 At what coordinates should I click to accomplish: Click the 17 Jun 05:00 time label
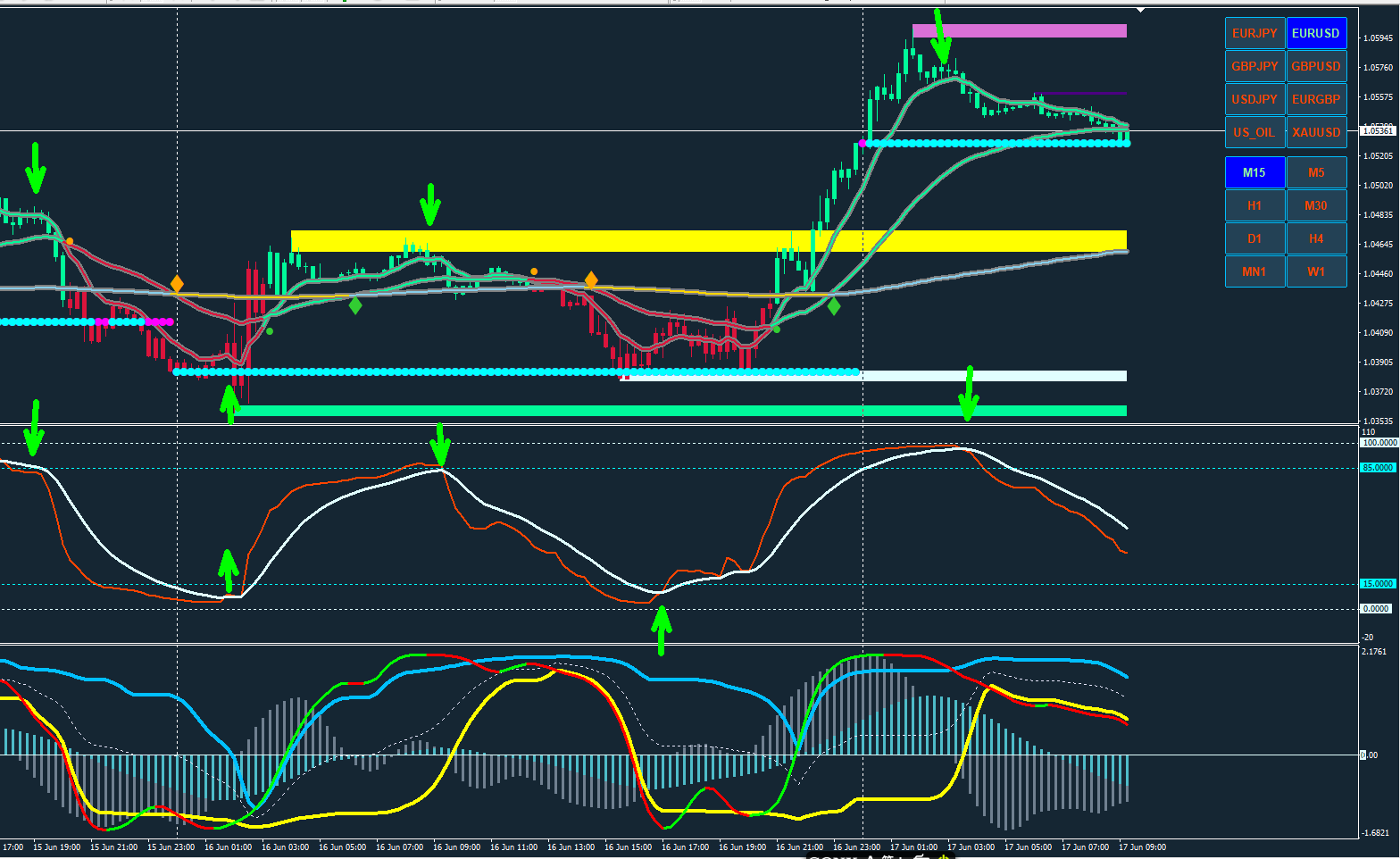(x=1028, y=847)
